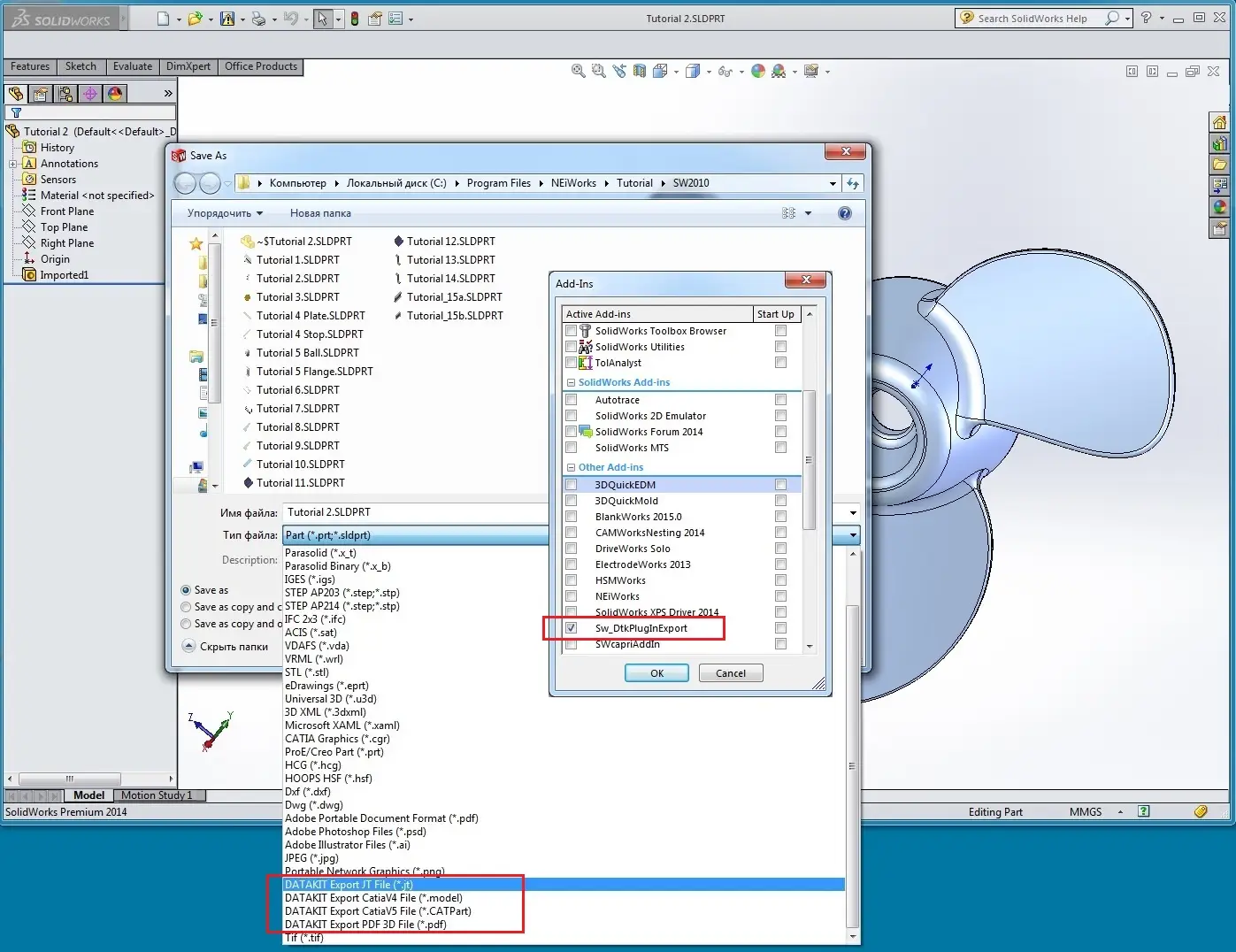Click the Apply Scene icon
Screen dimensions: 1236x952
click(x=779, y=72)
